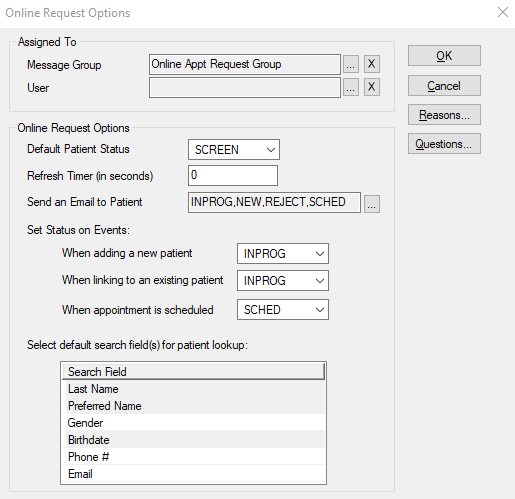Select the Gender search field row
The image size is (515, 499).
[193, 423]
